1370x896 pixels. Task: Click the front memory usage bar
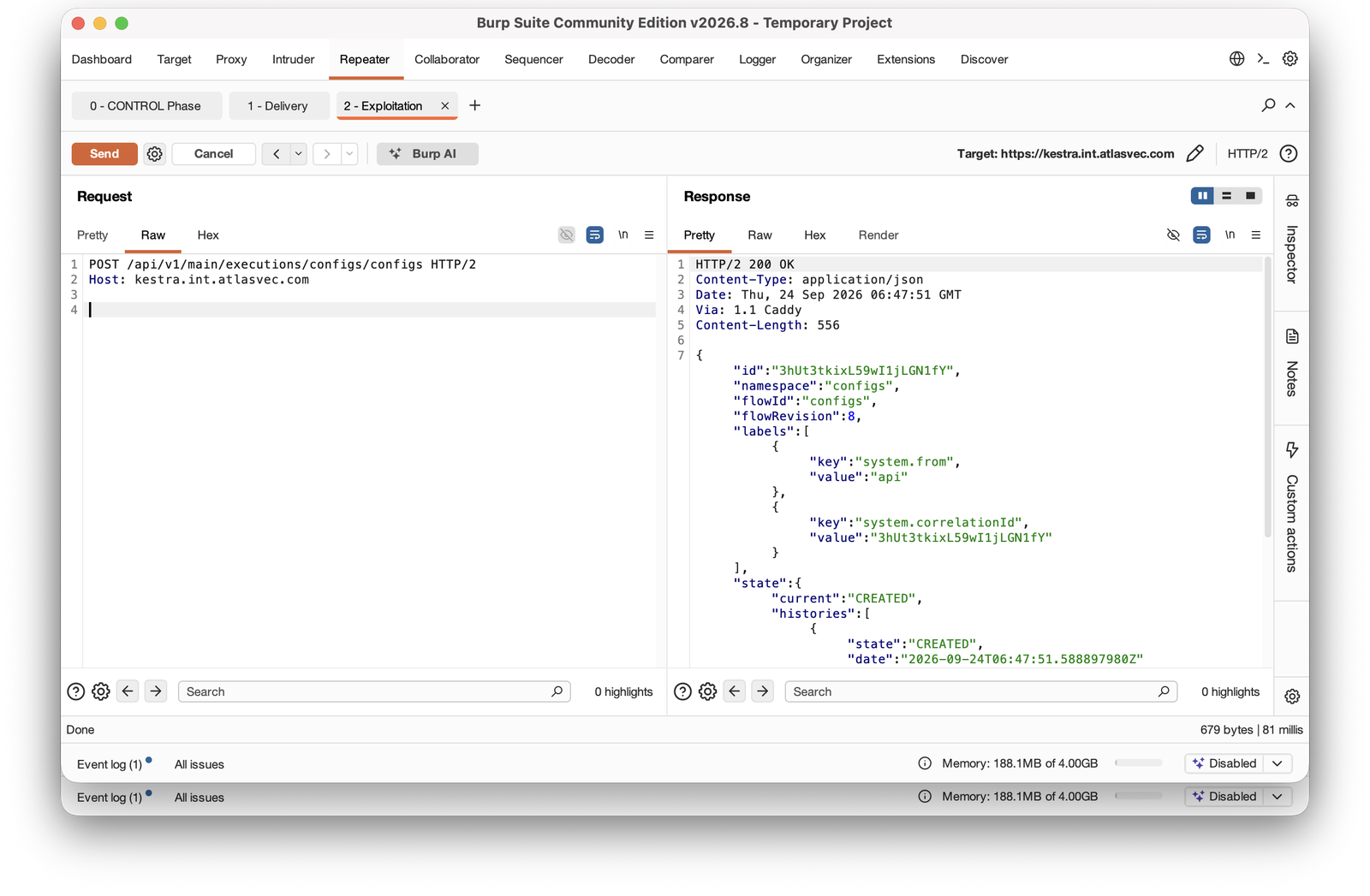coord(1139,763)
